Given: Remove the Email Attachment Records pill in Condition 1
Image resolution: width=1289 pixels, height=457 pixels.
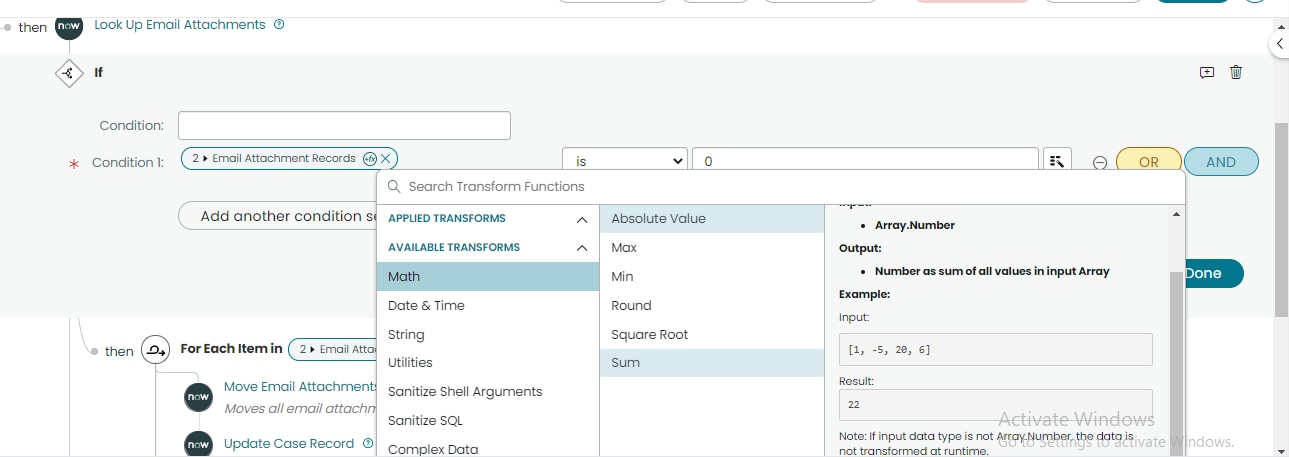Looking at the screenshot, I should click(386, 158).
